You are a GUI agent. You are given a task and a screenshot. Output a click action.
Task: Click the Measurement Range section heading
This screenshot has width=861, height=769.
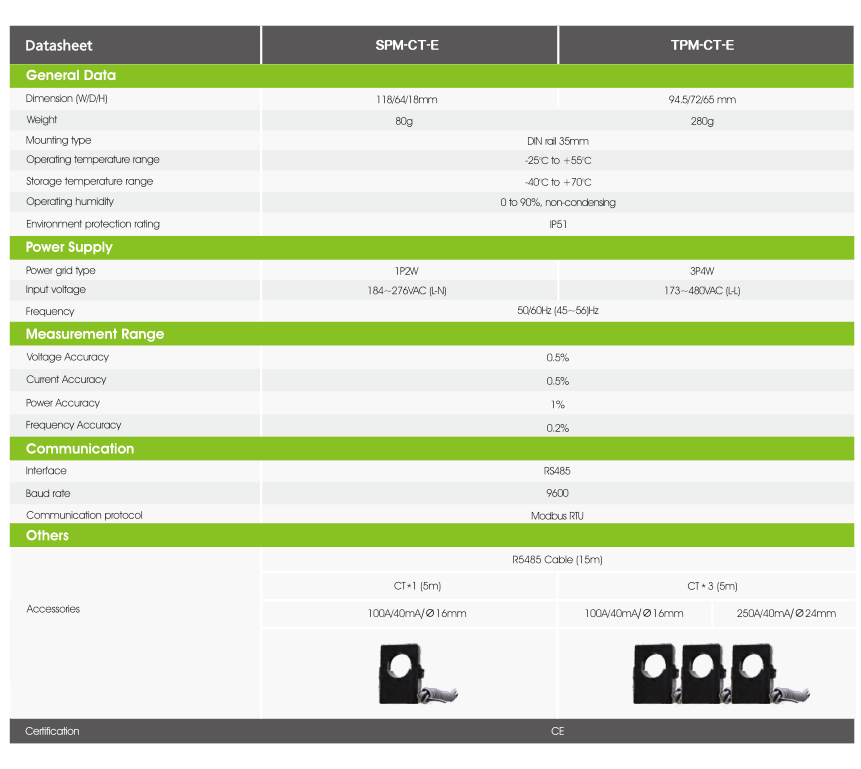coord(95,334)
